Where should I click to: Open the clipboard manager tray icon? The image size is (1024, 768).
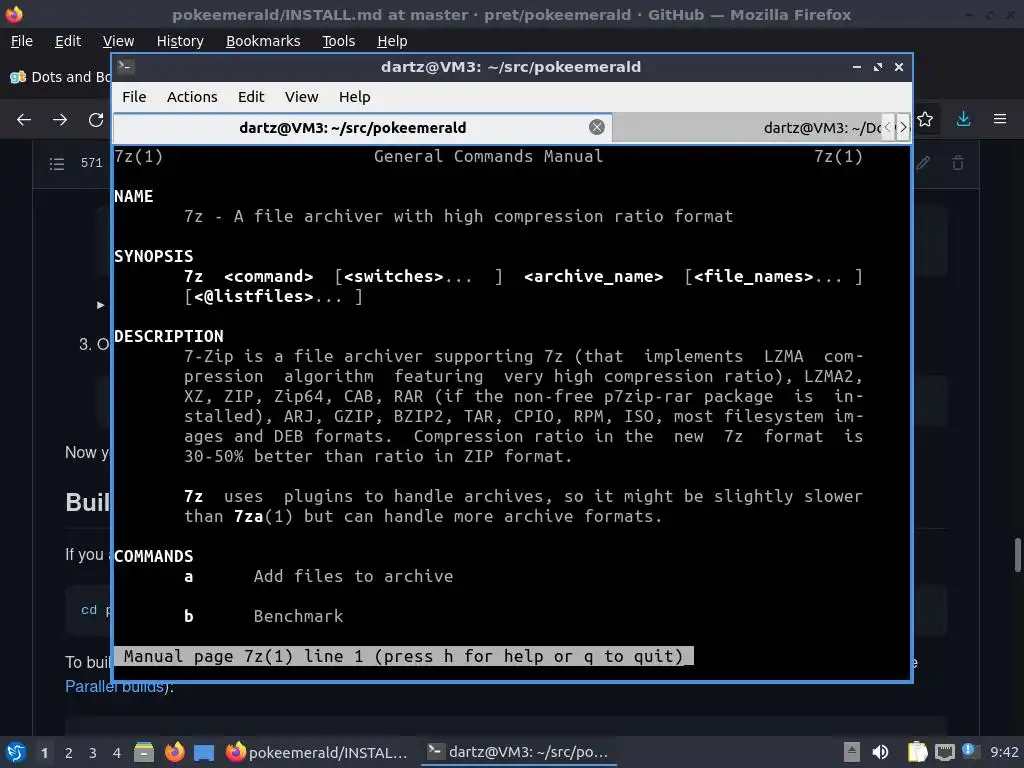[918, 752]
